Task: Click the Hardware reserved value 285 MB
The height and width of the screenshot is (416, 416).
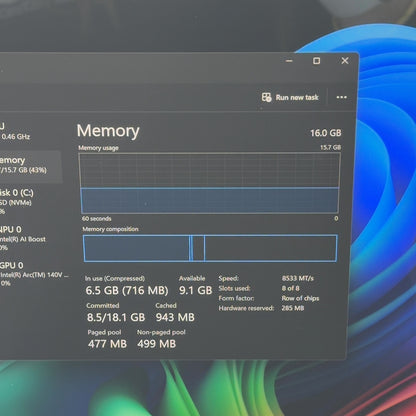Action: coord(293,308)
